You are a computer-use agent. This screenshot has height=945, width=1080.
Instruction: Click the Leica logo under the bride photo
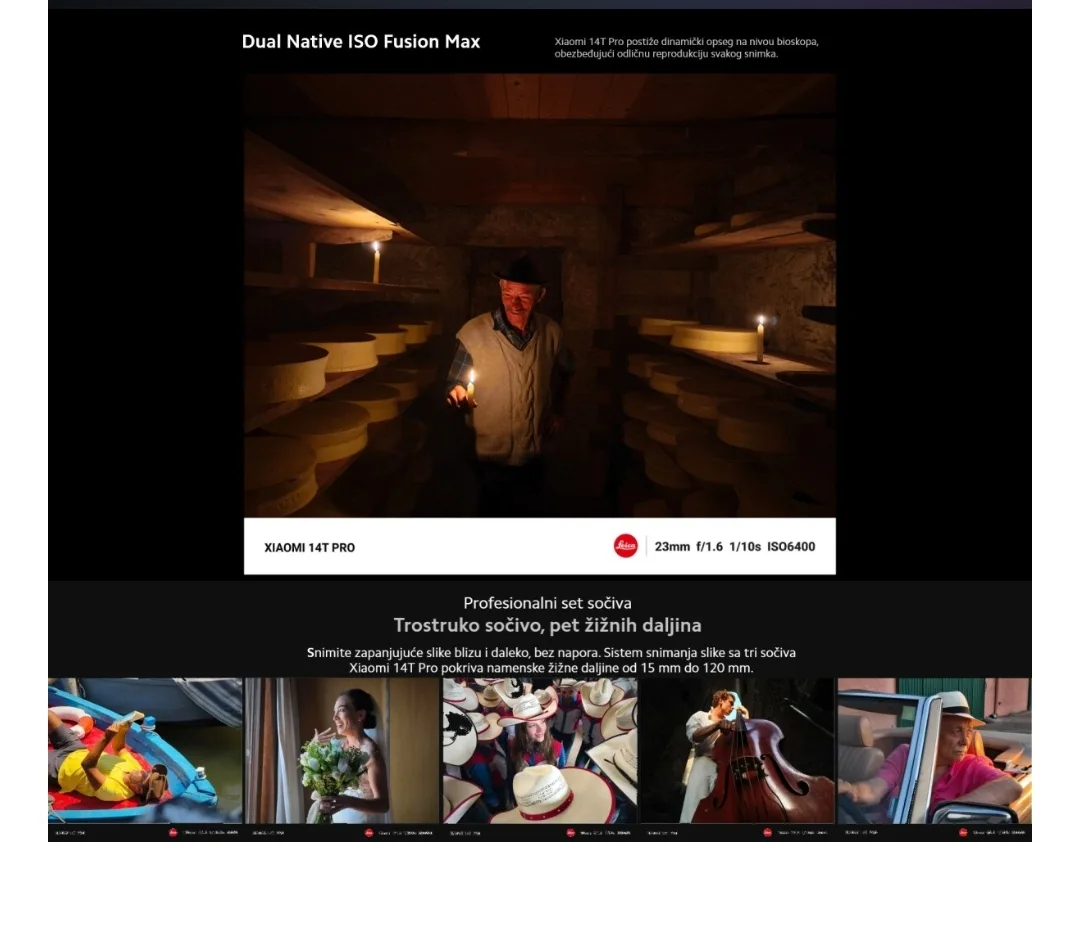[369, 832]
